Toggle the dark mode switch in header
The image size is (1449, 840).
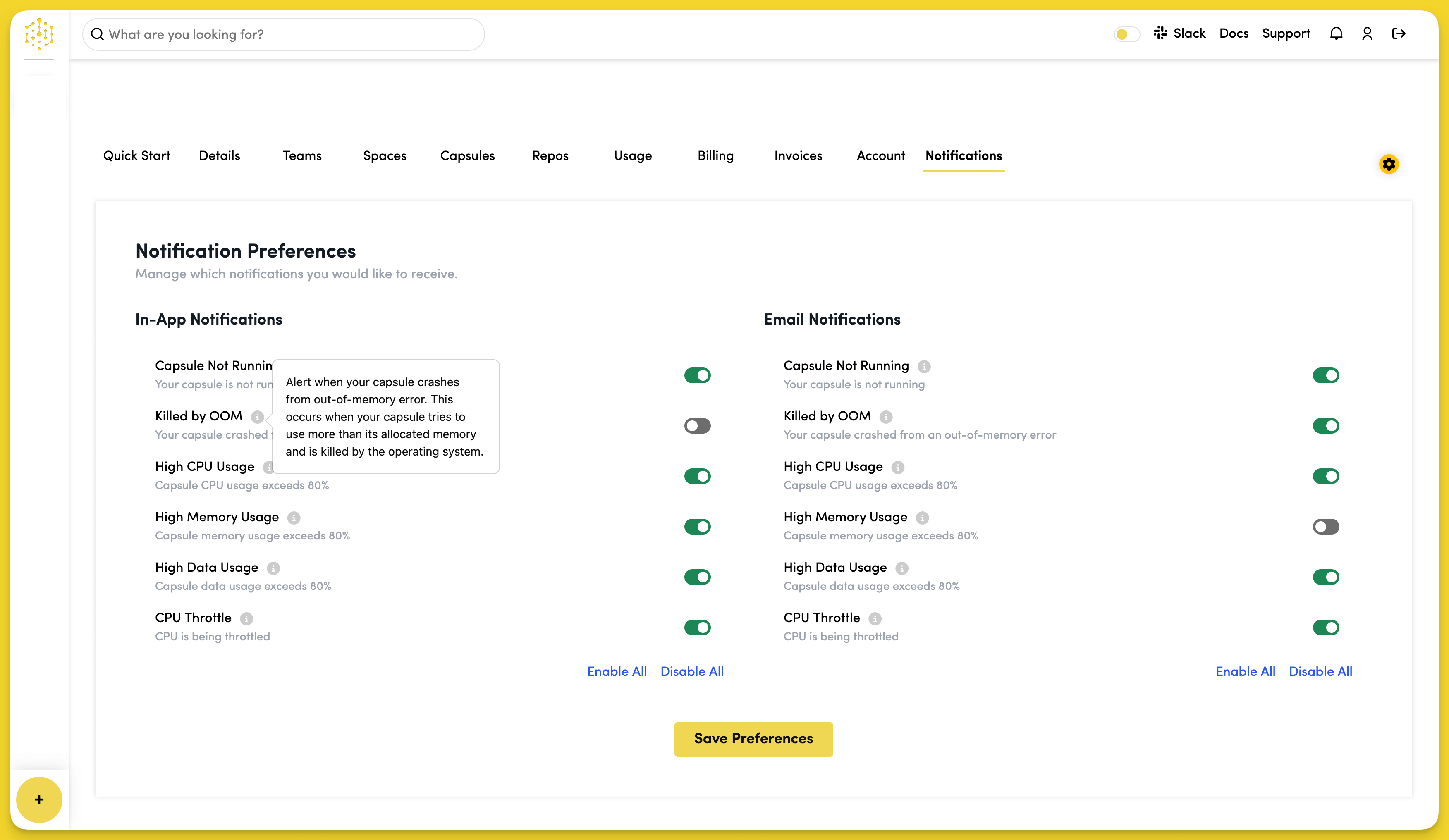click(1126, 34)
